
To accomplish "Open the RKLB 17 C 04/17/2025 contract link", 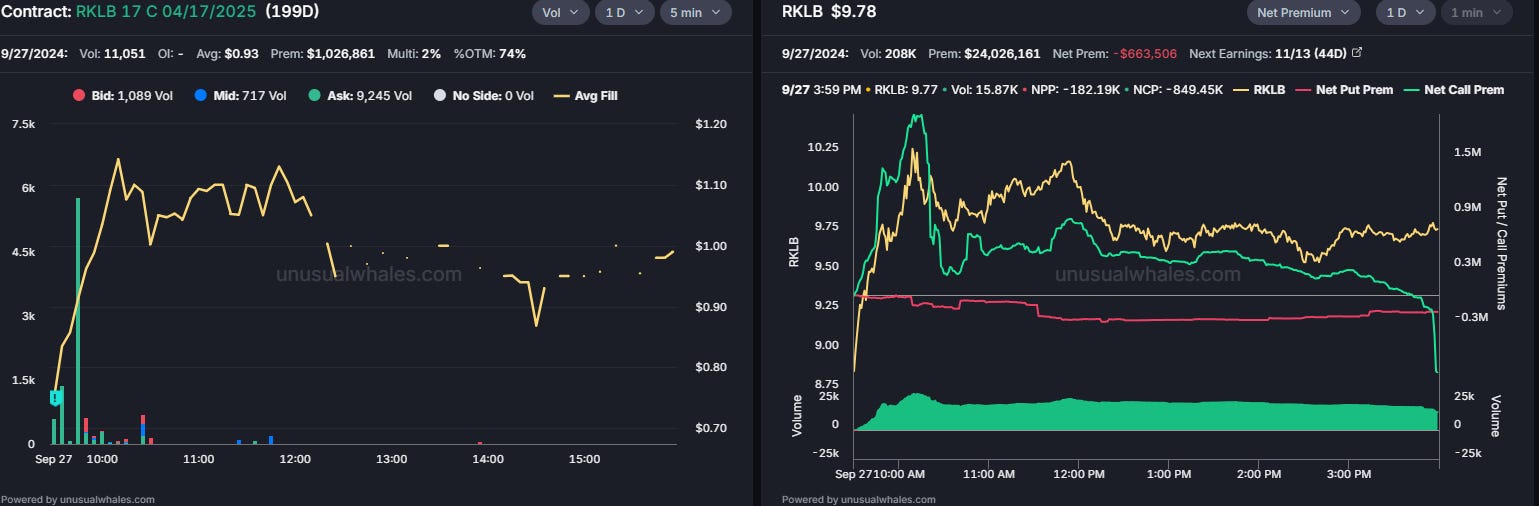I will (167, 12).
